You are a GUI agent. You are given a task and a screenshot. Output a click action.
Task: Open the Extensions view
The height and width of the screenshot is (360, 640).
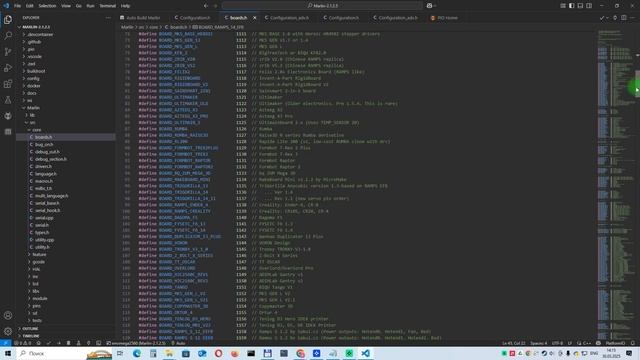(8, 84)
